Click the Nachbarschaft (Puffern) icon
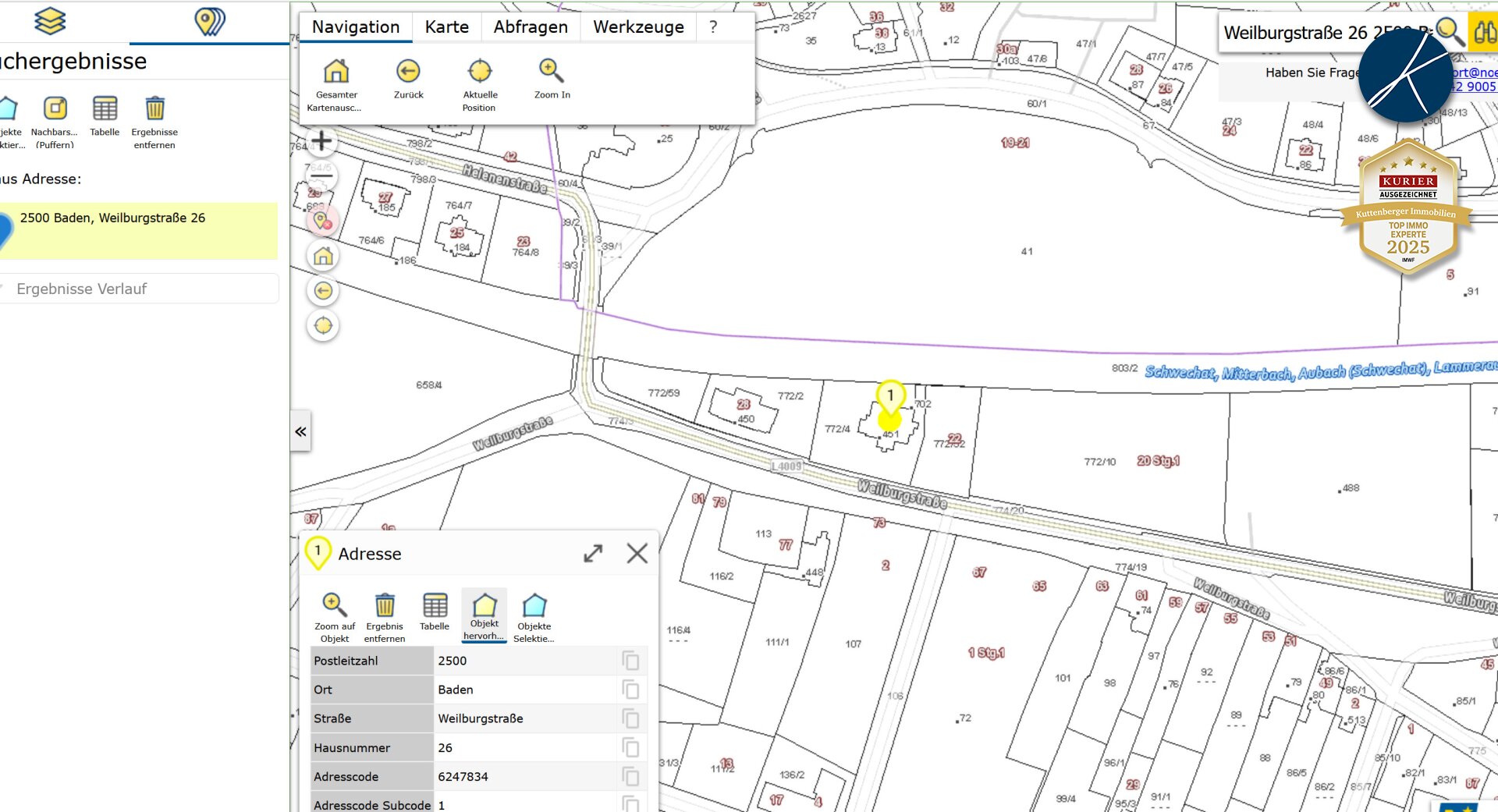 (x=55, y=109)
